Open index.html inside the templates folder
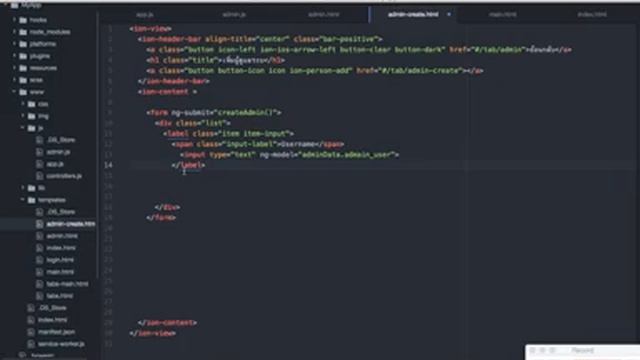The width and height of the screenshot is (640, 360). tap(60, 248)
